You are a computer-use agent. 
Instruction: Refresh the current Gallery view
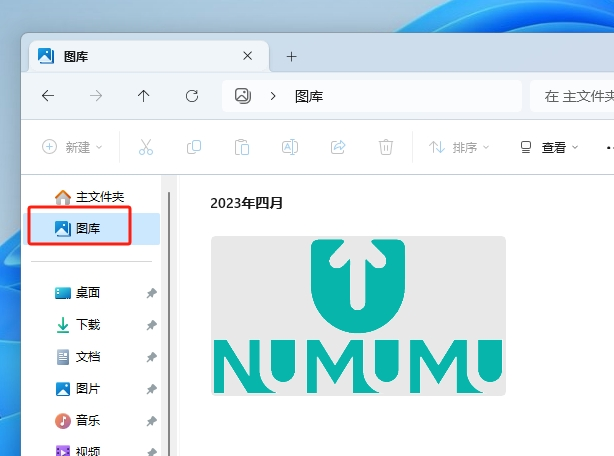click(x=192, y=96)
